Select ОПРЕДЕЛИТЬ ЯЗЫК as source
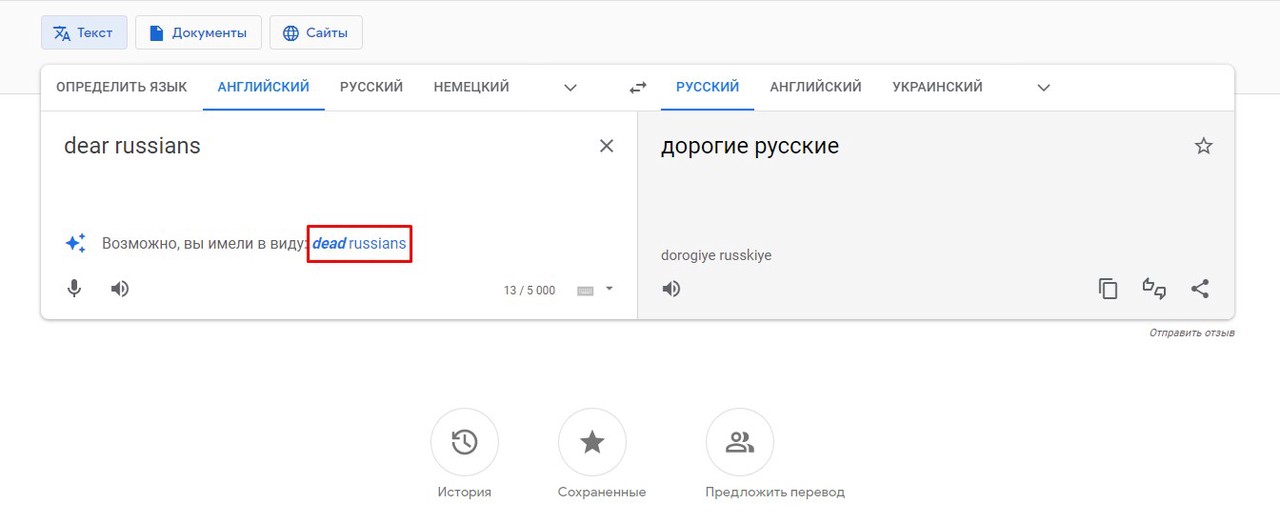The width and height of the screenshot is (1280, 524). [121, 87]
